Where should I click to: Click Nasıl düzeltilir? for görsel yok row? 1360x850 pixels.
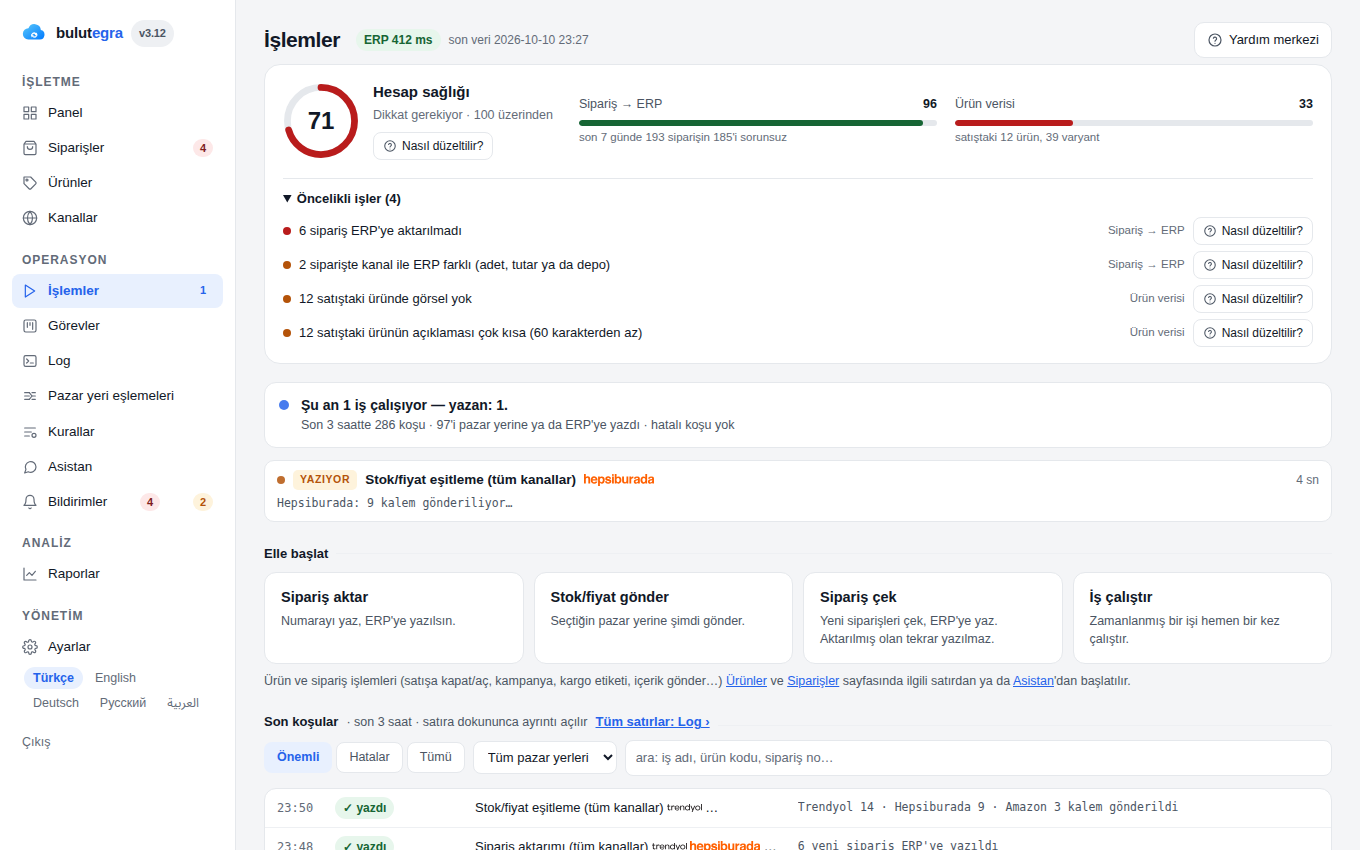pos(1253,299)
